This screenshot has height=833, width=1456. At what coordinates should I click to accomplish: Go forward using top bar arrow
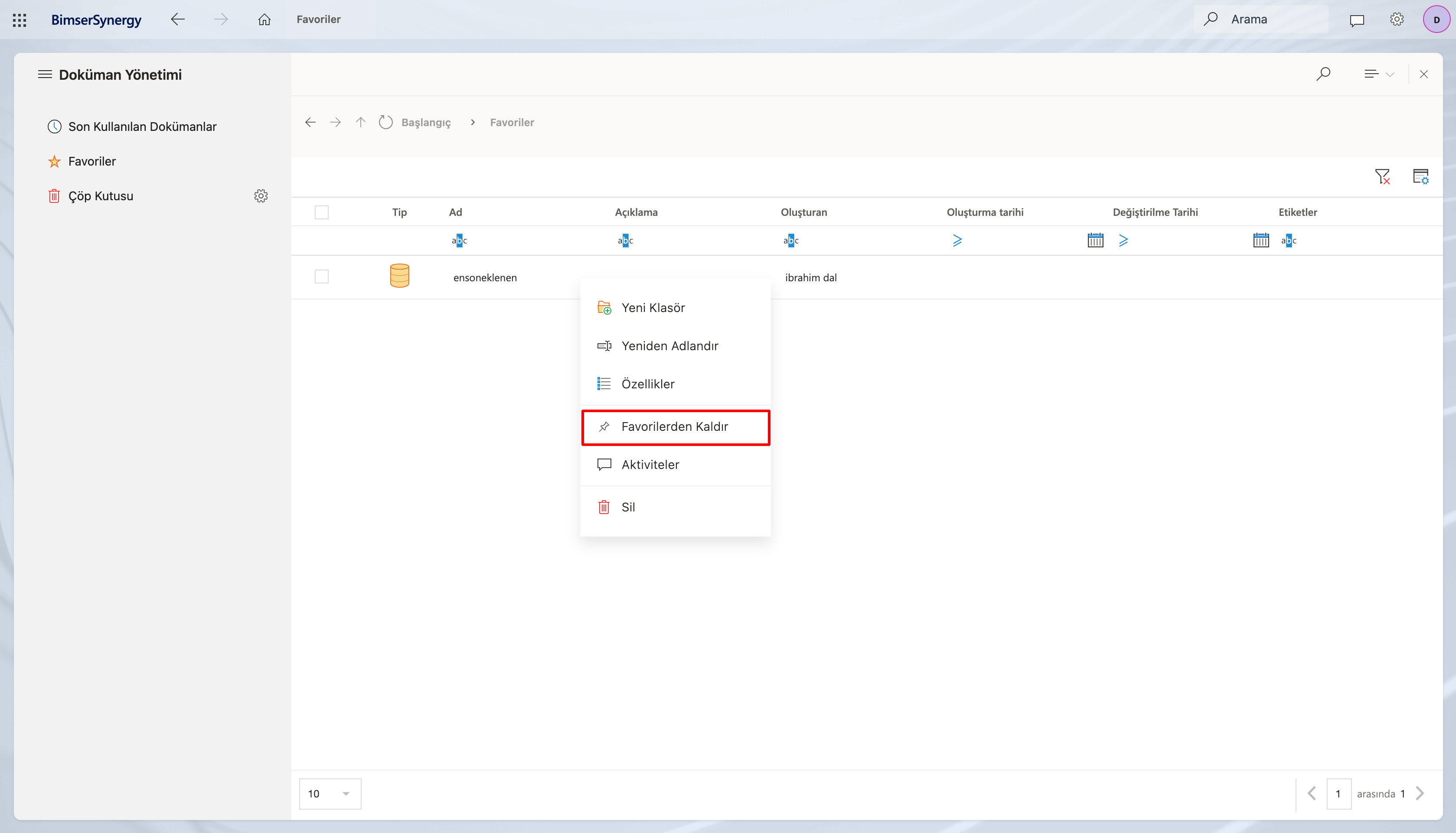point(221,20)
